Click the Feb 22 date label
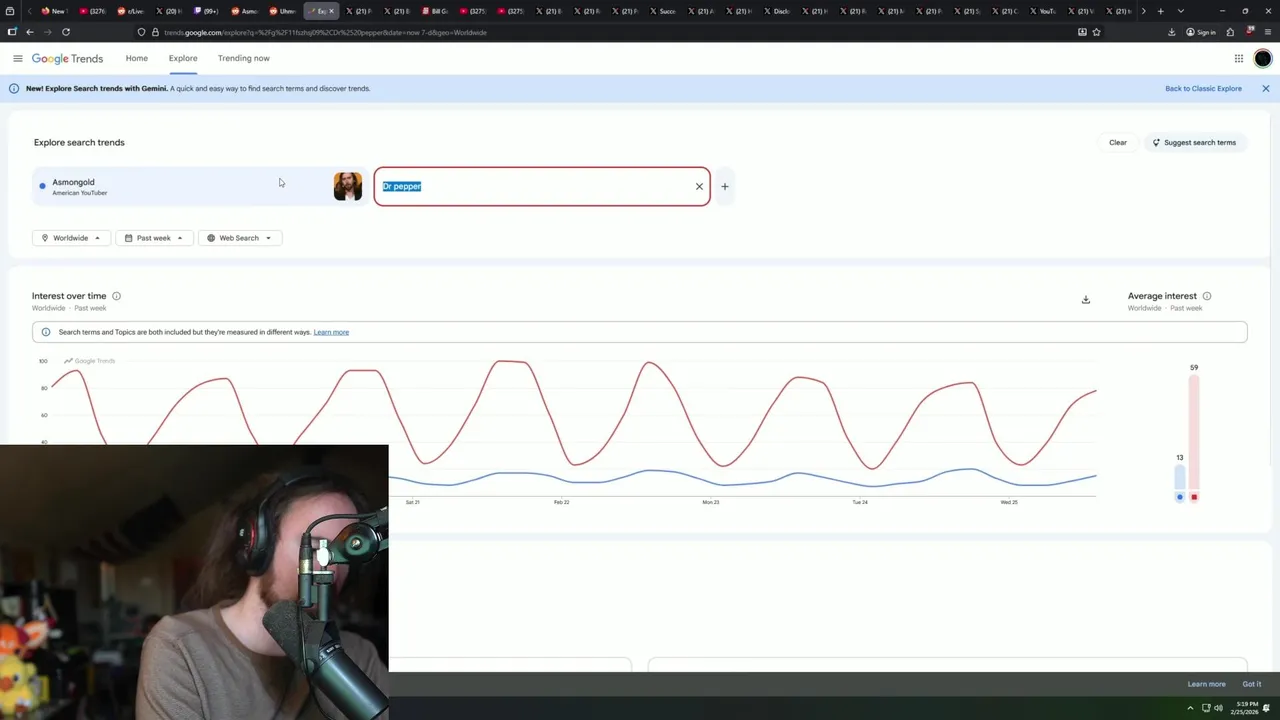This screenshot has width=1280, height=720. [561, 502]
